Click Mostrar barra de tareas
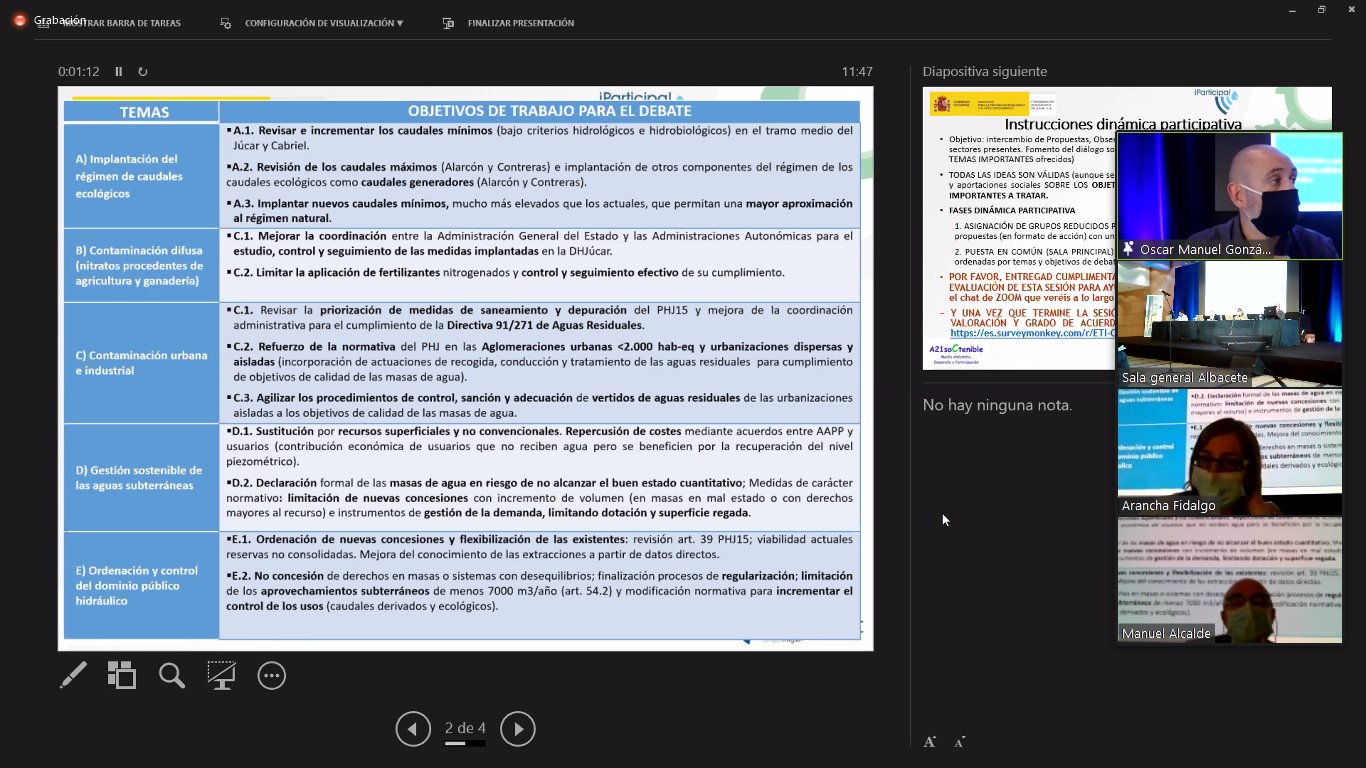 click(122, 23)
